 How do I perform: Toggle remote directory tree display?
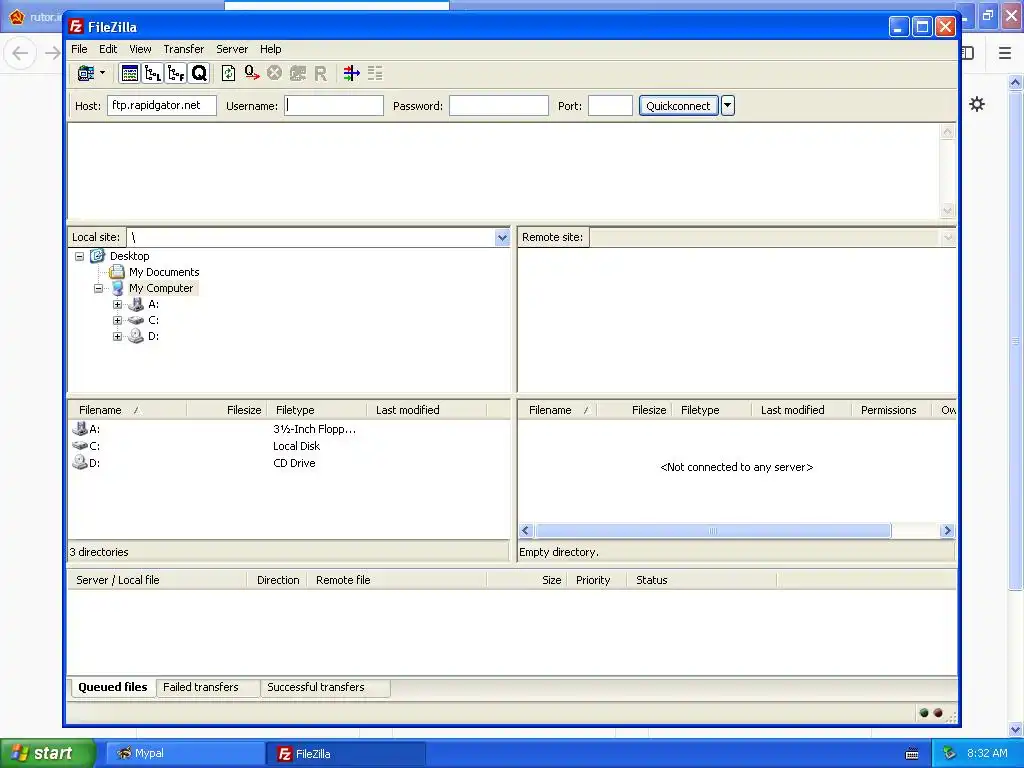tap(176, 73)
